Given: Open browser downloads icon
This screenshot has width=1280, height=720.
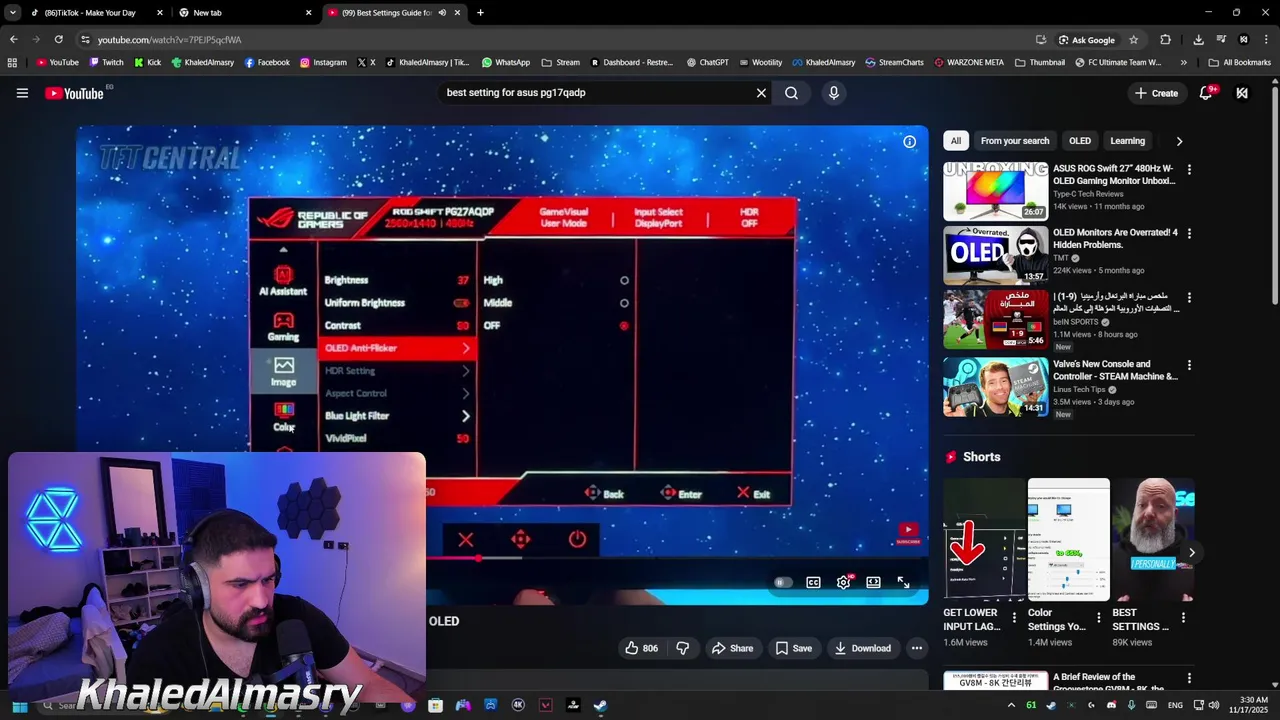Looking at the screenshot, I should point(1198,40).
